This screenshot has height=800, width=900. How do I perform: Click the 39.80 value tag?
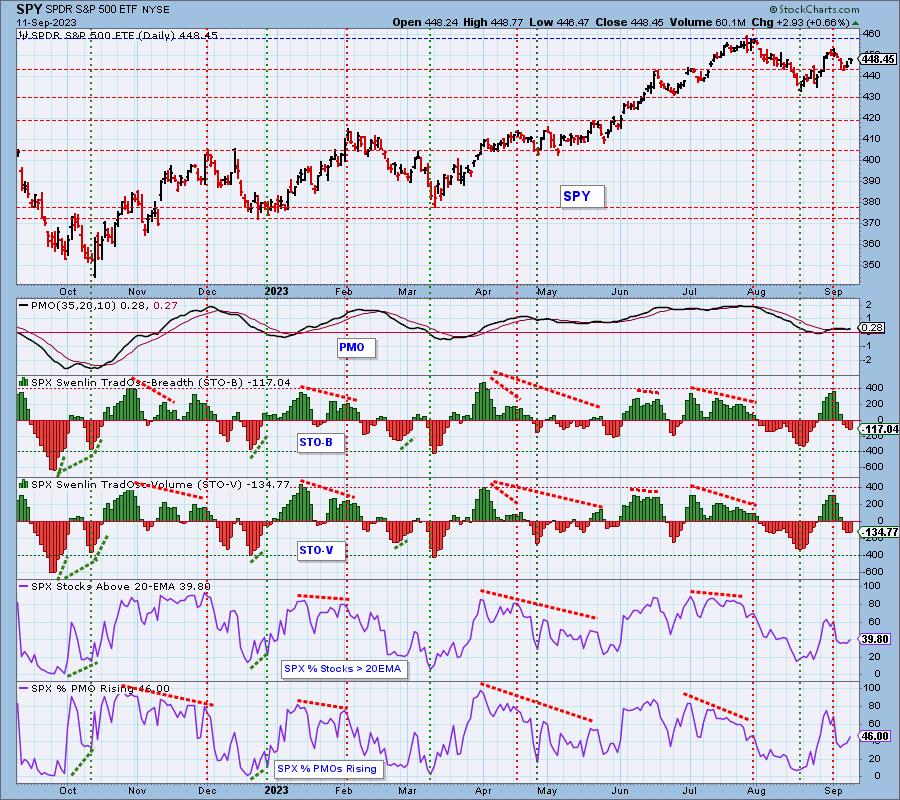coord(875,639)
